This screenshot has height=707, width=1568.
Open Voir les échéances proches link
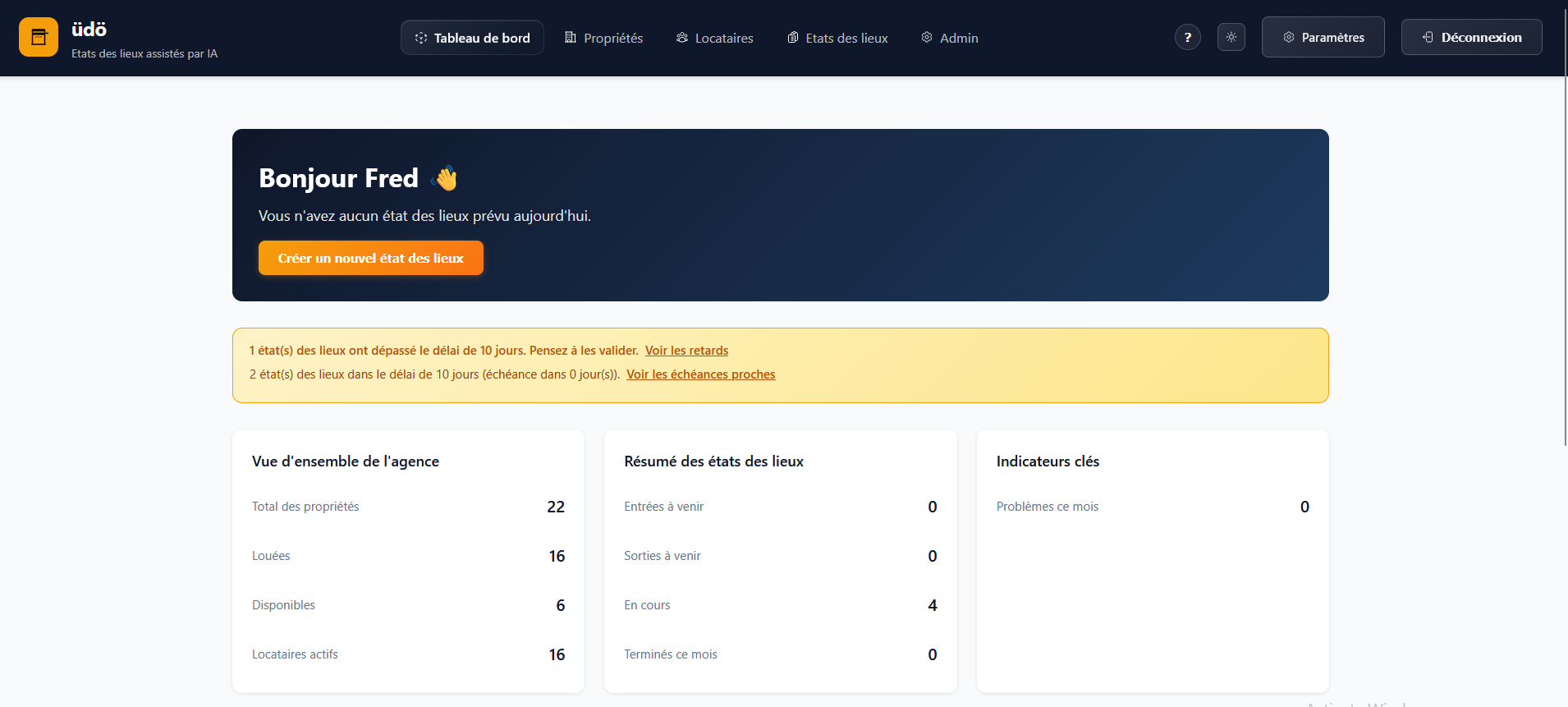click(701, 374)
